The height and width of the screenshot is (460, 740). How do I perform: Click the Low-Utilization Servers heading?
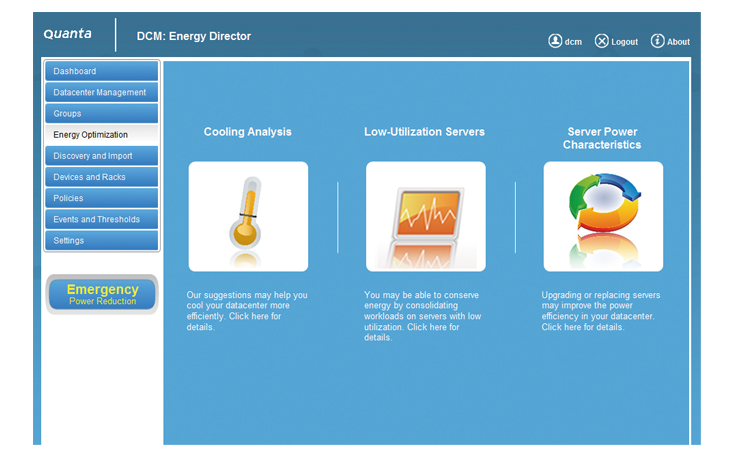pyautogui.click(x=424, y=132)
